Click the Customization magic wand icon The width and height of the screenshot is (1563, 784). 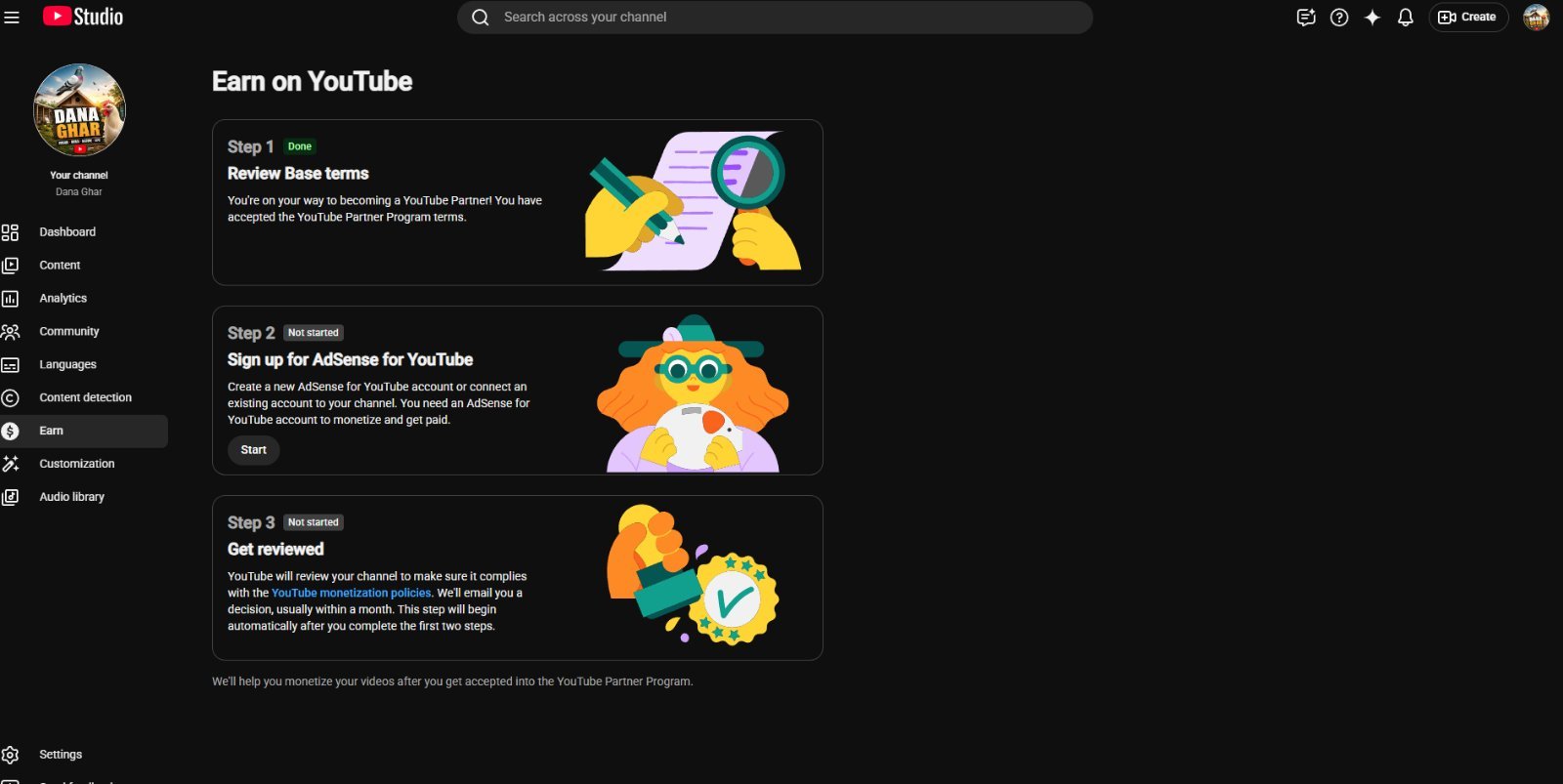click(x=11, y=465)
